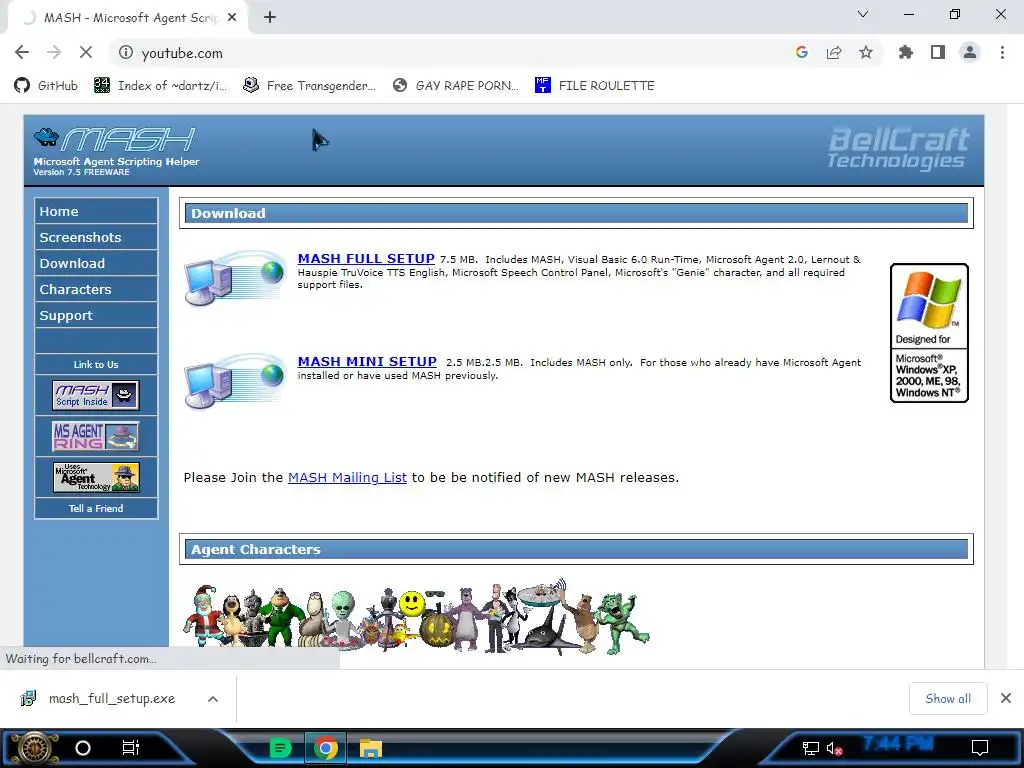Open File Explorer from the taskbar
Image resolution: width=1024 pixels, height=768 pixels.
371,748
